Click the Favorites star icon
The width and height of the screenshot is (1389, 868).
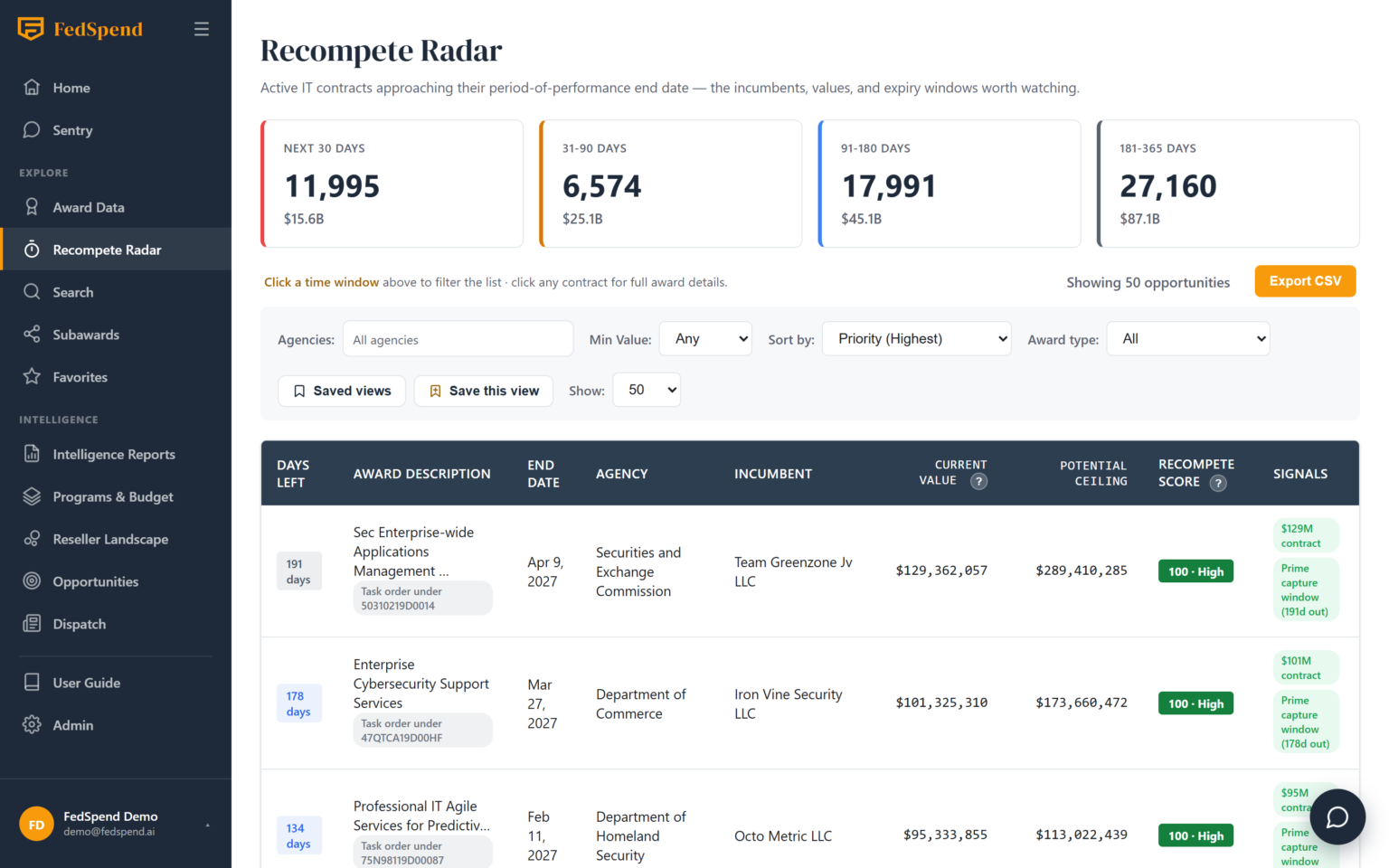coord(32,377)
